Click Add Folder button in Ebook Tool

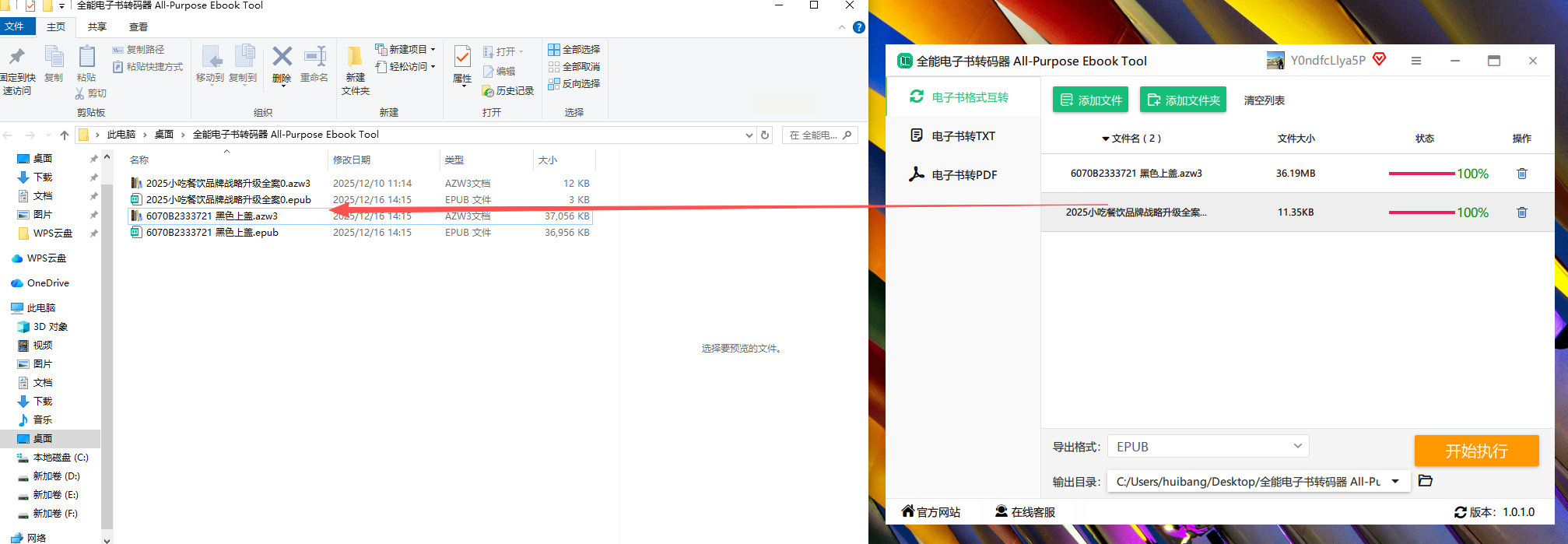click(1183, 100)
